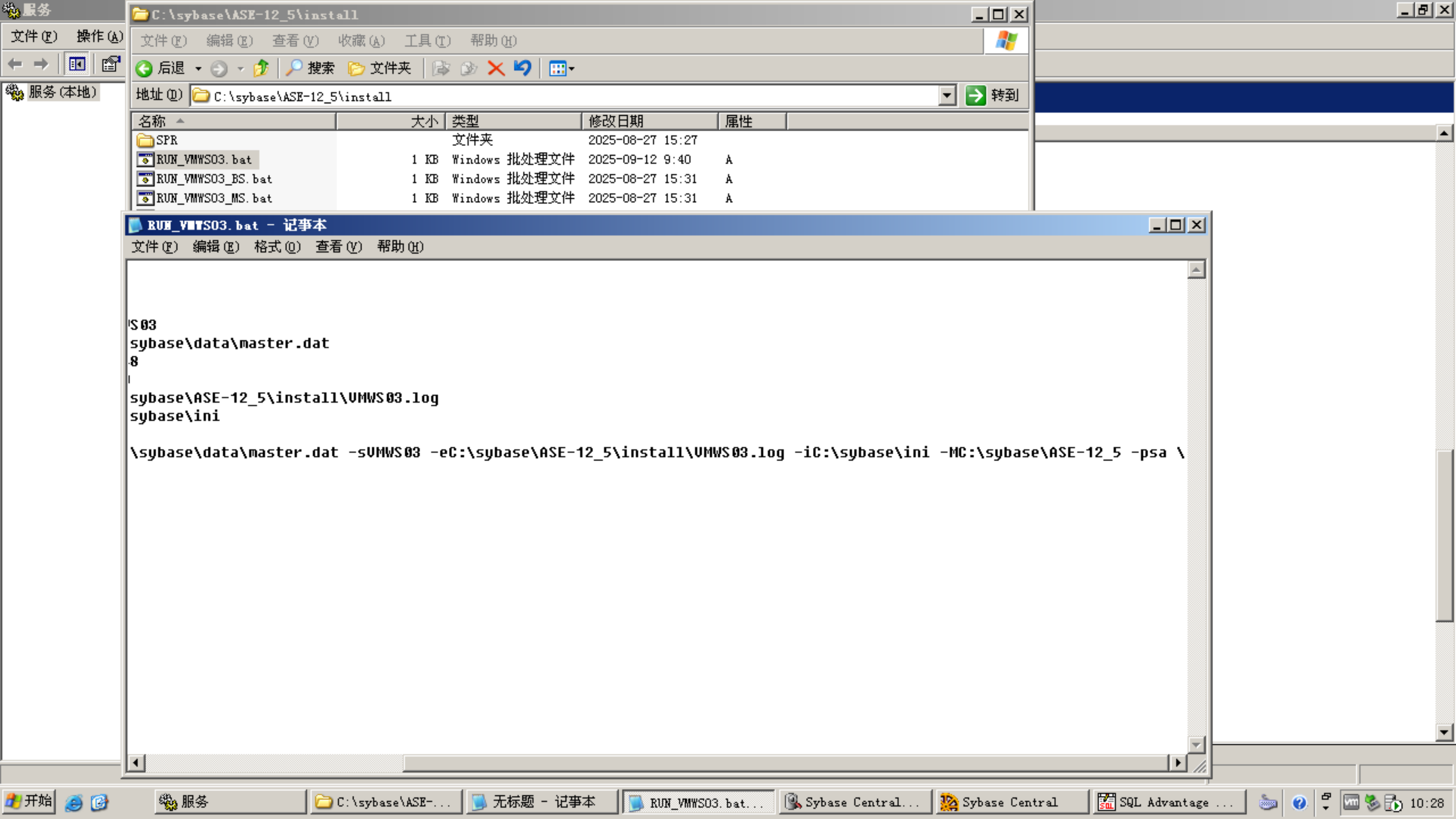The height and width of the screenshot is (819, 1456).
Task: Click the Explorer Forward arrow icon
Action: pos(219,68)
